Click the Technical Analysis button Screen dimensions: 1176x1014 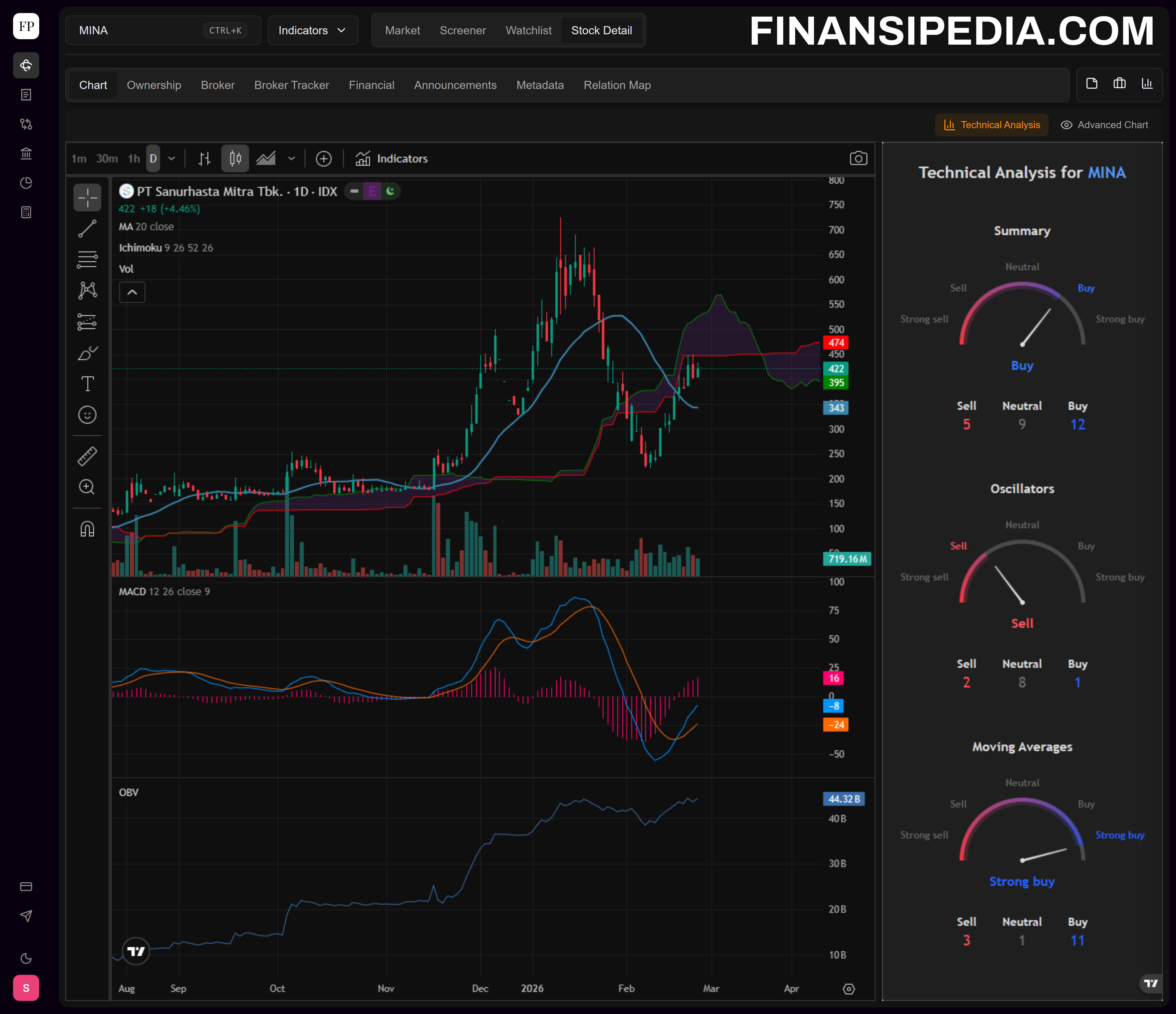[x=991, y=125]
